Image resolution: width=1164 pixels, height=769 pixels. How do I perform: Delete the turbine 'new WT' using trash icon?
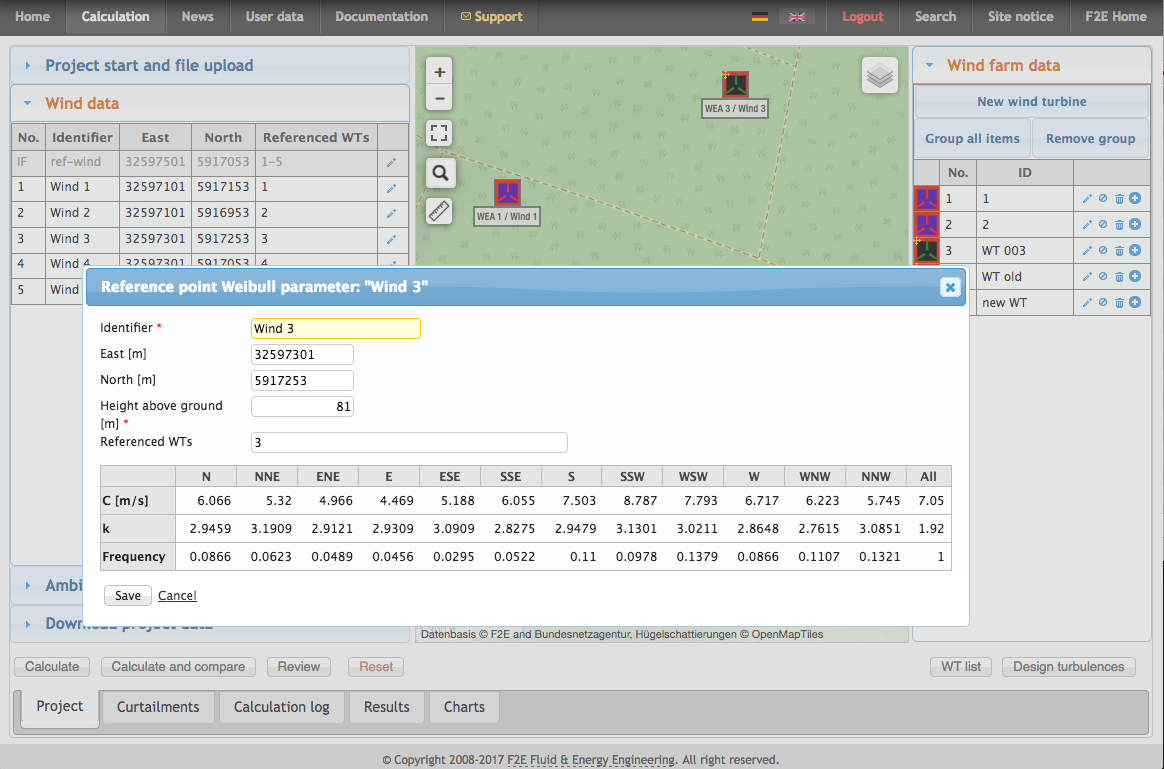coord(1117,302)
